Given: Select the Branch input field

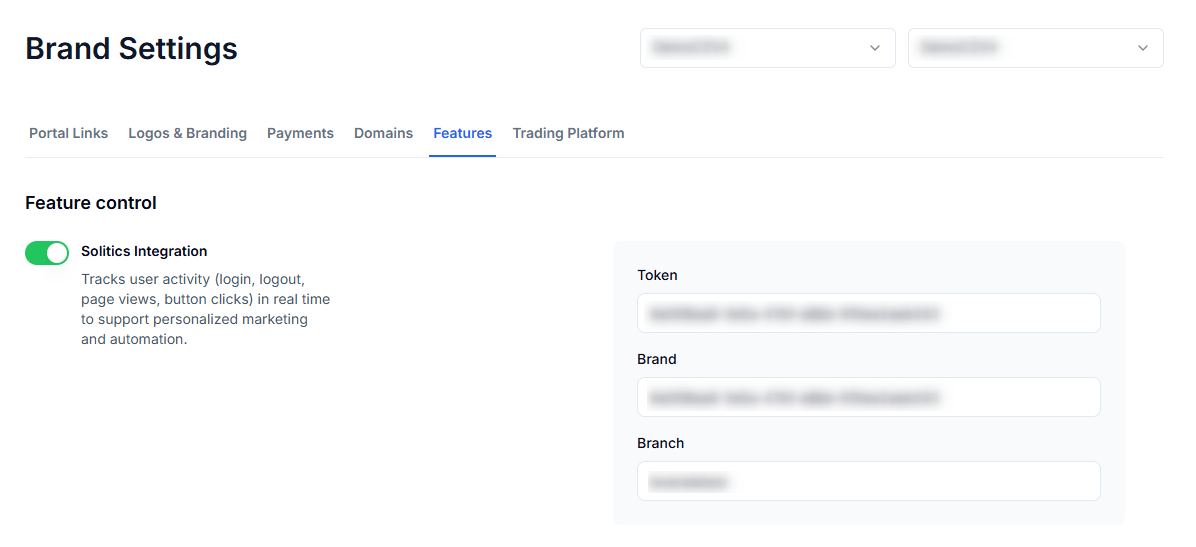Looking at the screenshot, I should coord(868,481).
